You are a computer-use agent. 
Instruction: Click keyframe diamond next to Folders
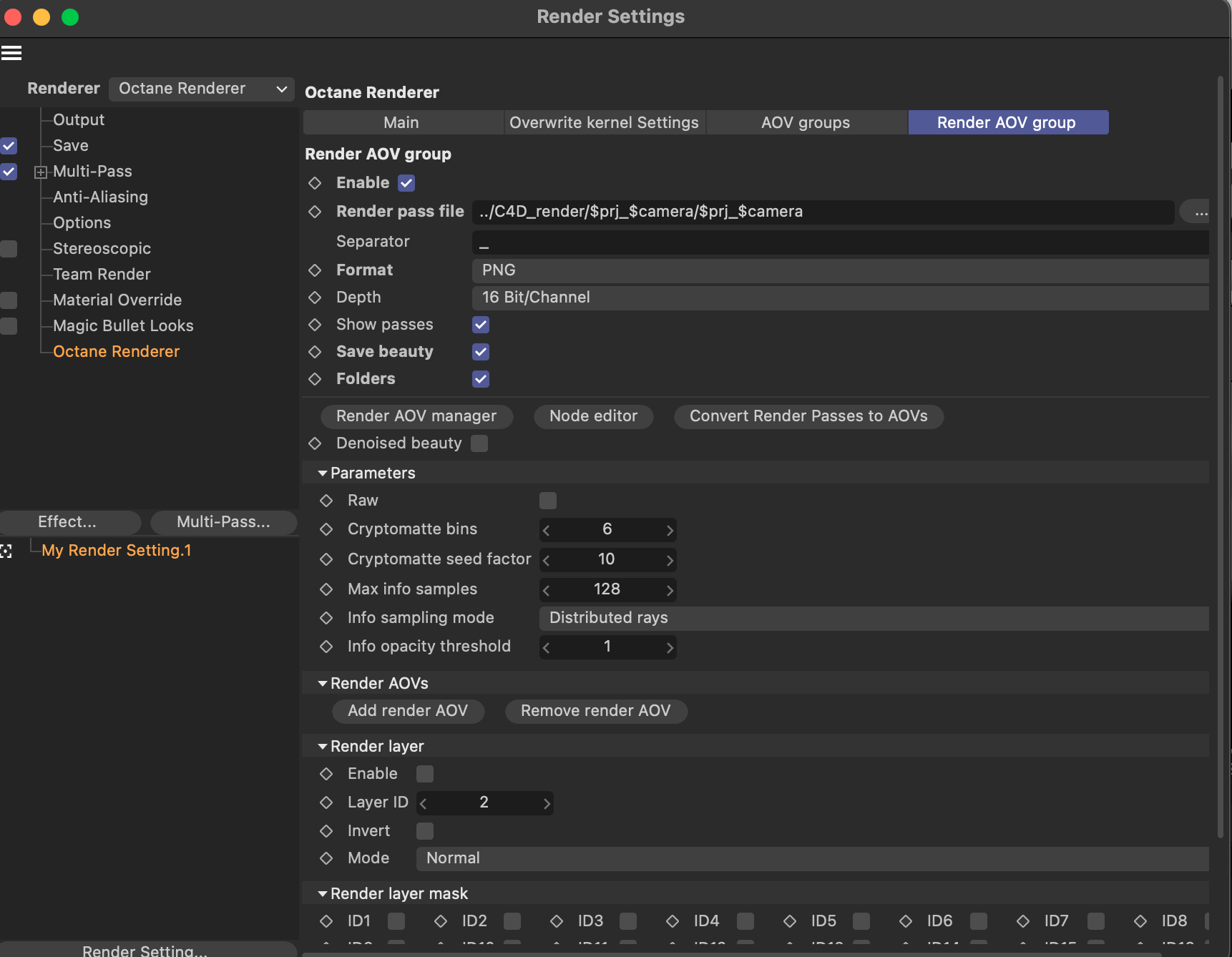[x=315, y=379]
